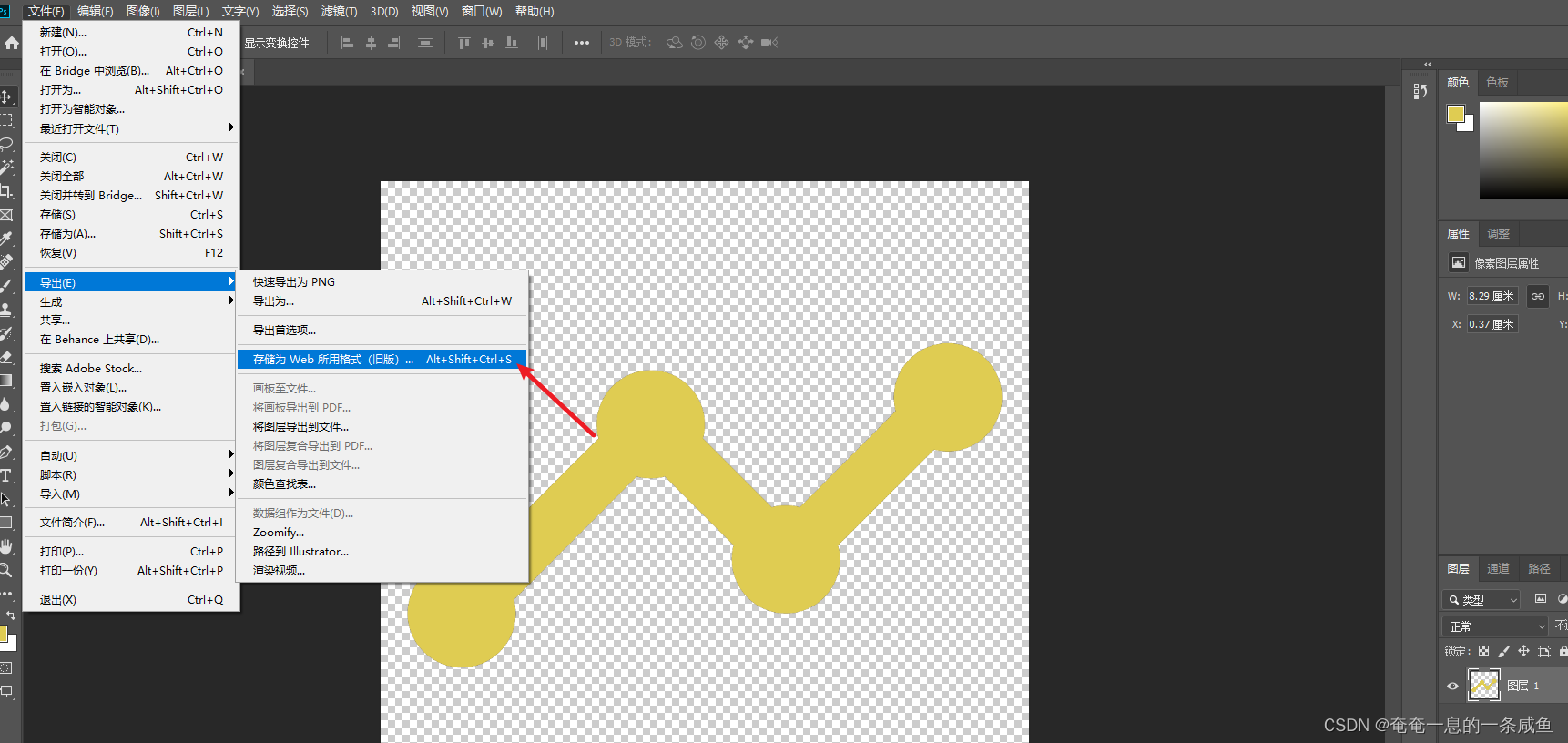Image resolution: width=1568 pixels, height=743 pixels.
Task: Open the 编辑 menu
Action: tap(95, 11)
